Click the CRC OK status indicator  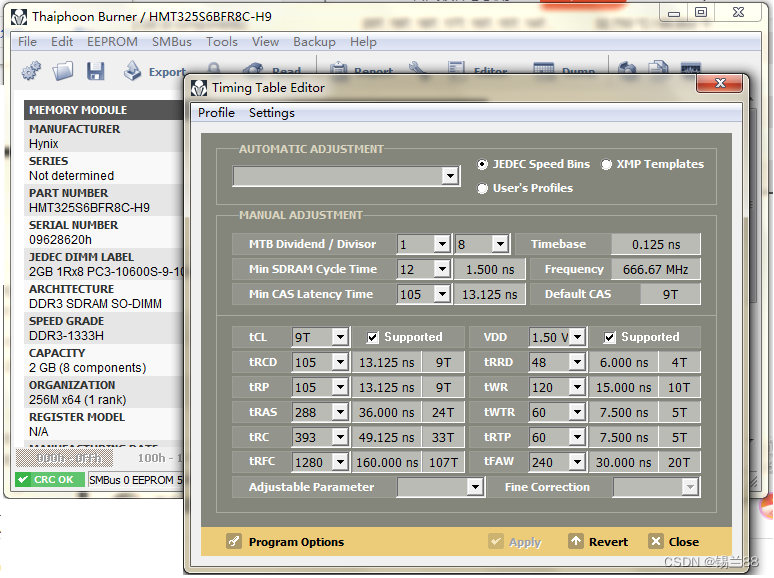point(50,479)
